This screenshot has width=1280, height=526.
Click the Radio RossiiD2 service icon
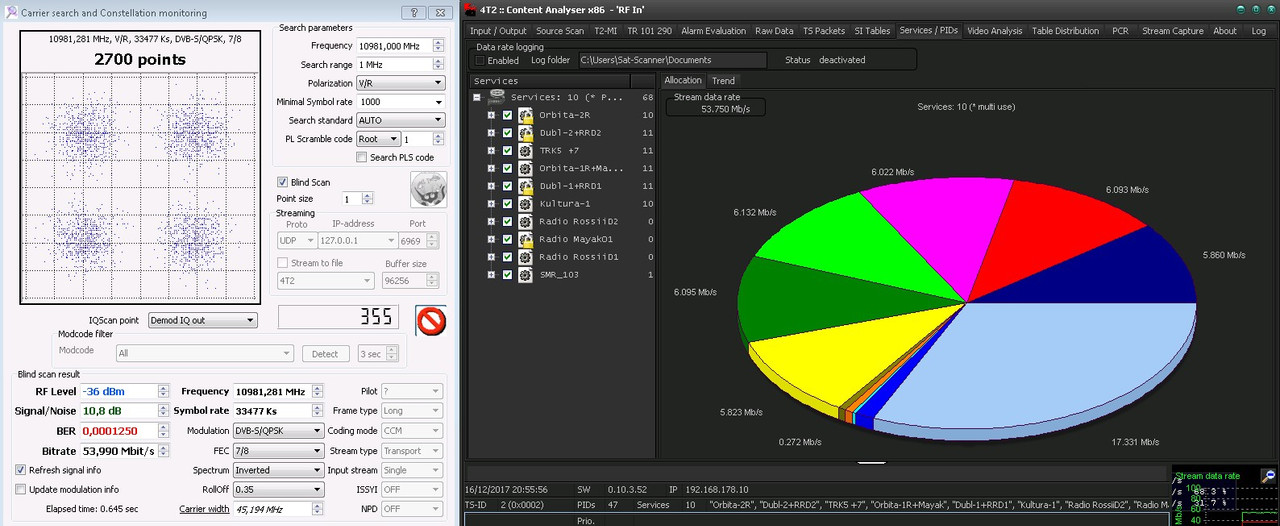click(x=525, y=221)
